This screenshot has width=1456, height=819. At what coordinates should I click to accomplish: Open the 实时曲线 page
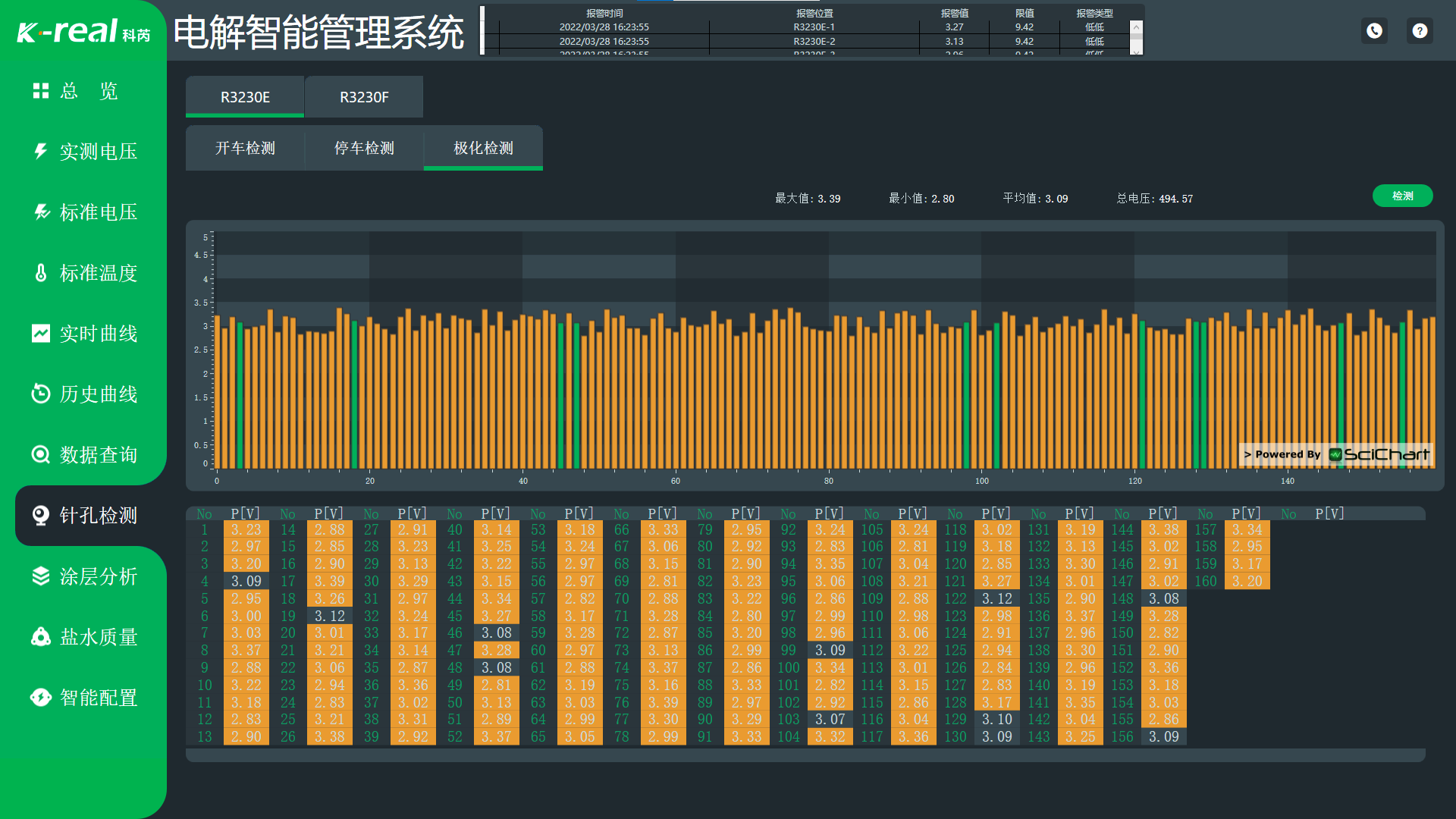point(83,334)
